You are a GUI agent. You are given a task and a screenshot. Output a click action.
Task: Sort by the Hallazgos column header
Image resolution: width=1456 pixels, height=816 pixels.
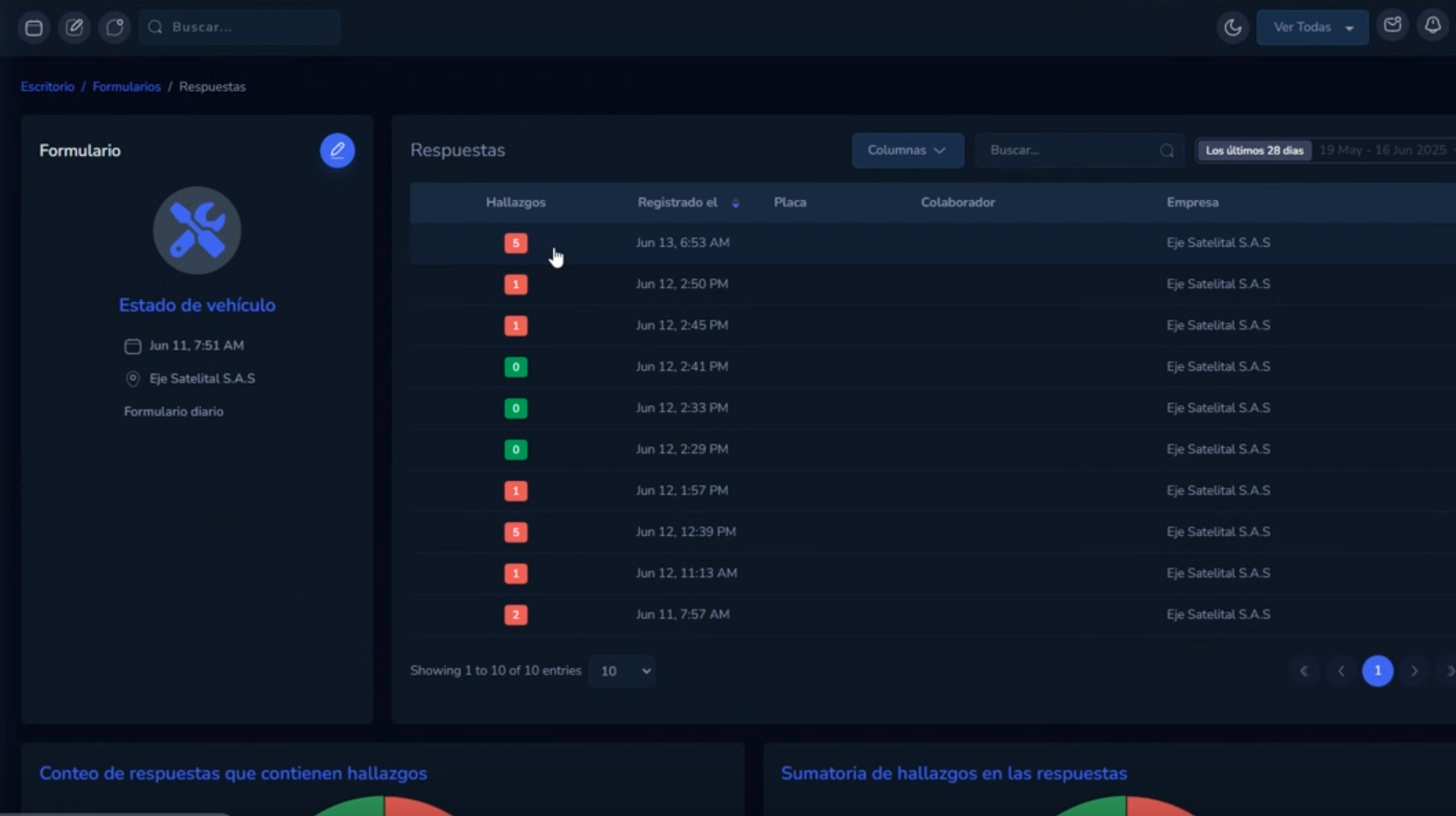click(516, 202)
